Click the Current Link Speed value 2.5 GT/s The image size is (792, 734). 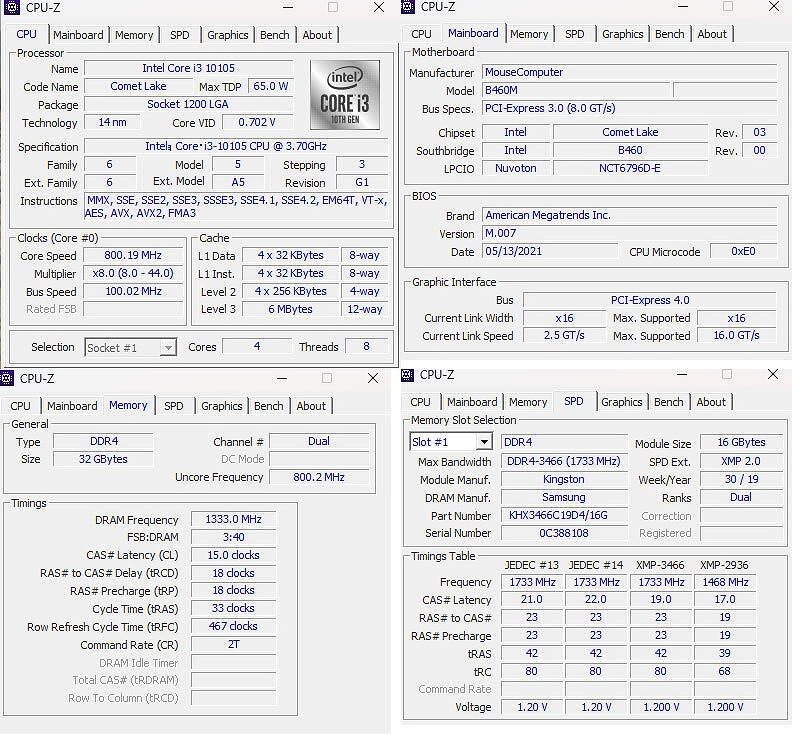[x=564, y=335]
